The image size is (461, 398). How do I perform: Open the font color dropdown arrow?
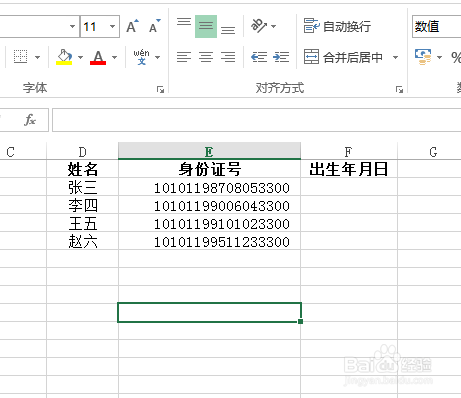click(114, 57)
